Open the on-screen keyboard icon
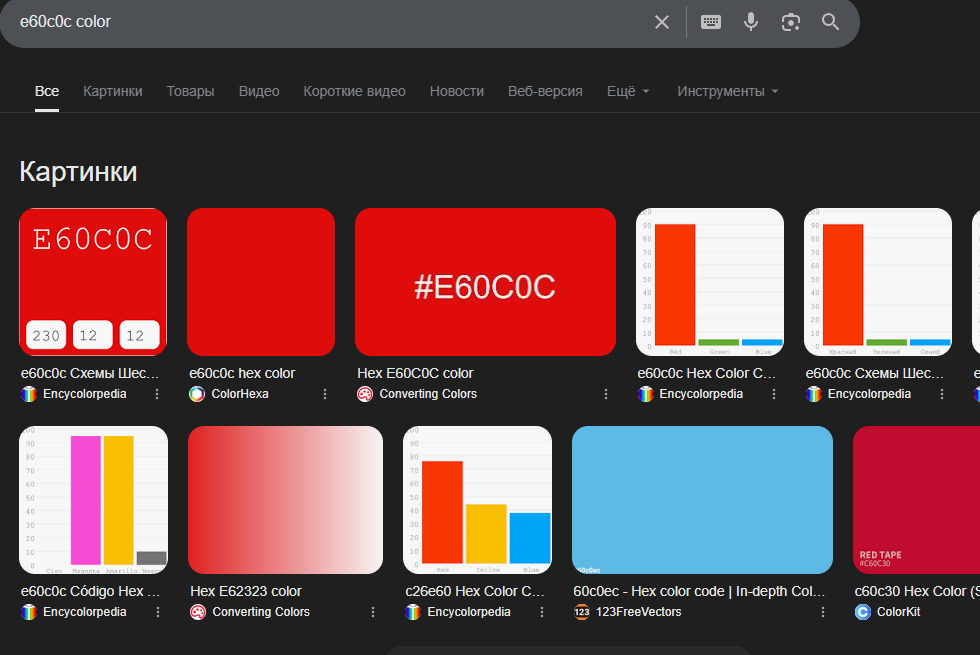The image size is (980, 655). (711, 22)
